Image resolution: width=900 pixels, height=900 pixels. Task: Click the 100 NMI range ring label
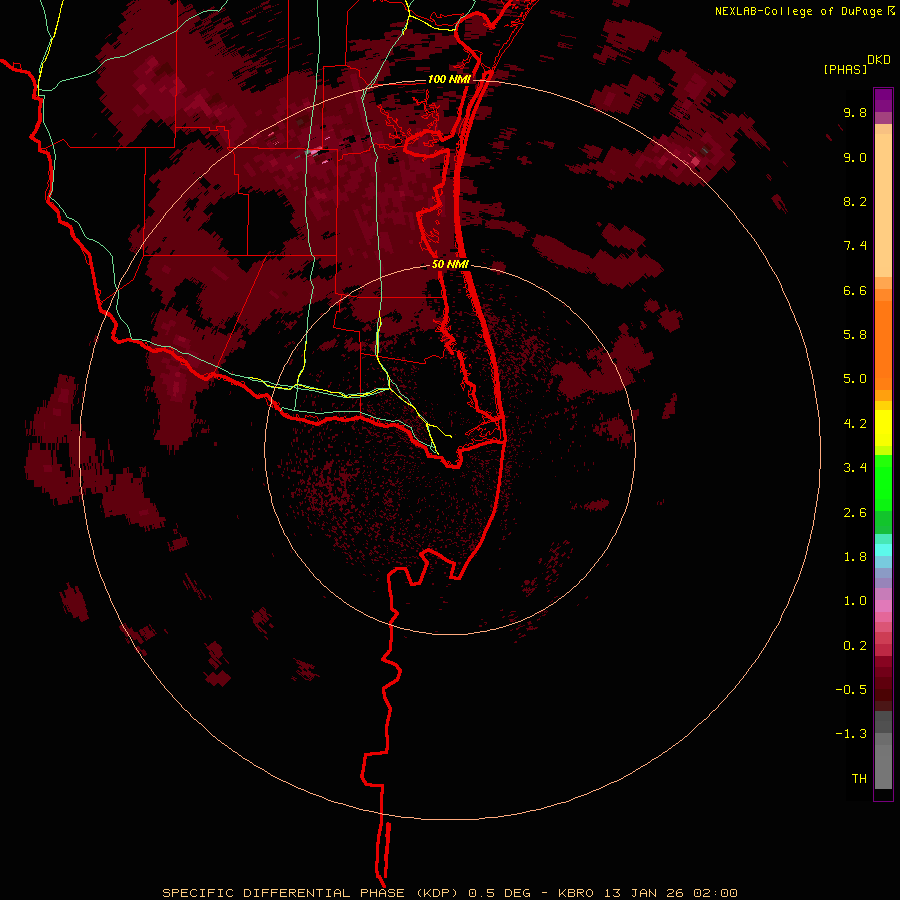[x=449, y=79]
